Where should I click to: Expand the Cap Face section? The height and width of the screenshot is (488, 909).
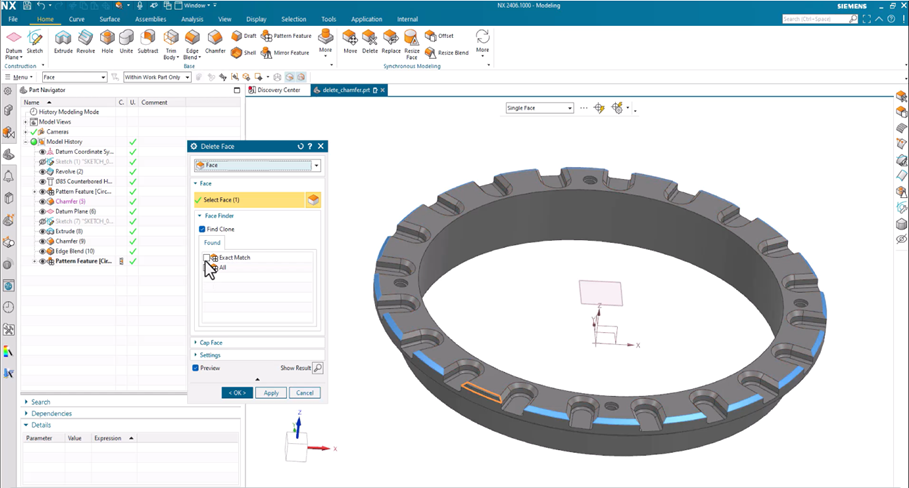pyautogui.click(x=210, y=343)
